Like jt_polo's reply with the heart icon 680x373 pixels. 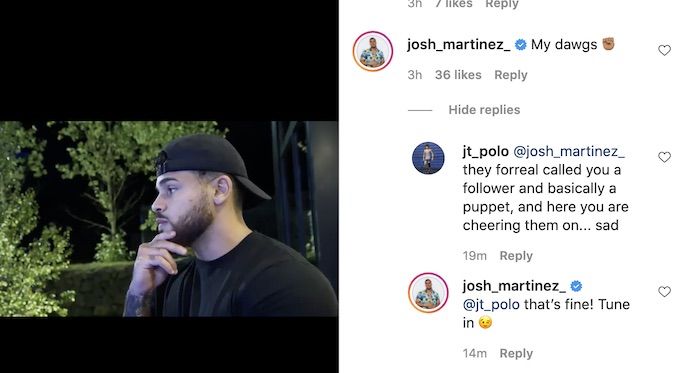(664, 157)
